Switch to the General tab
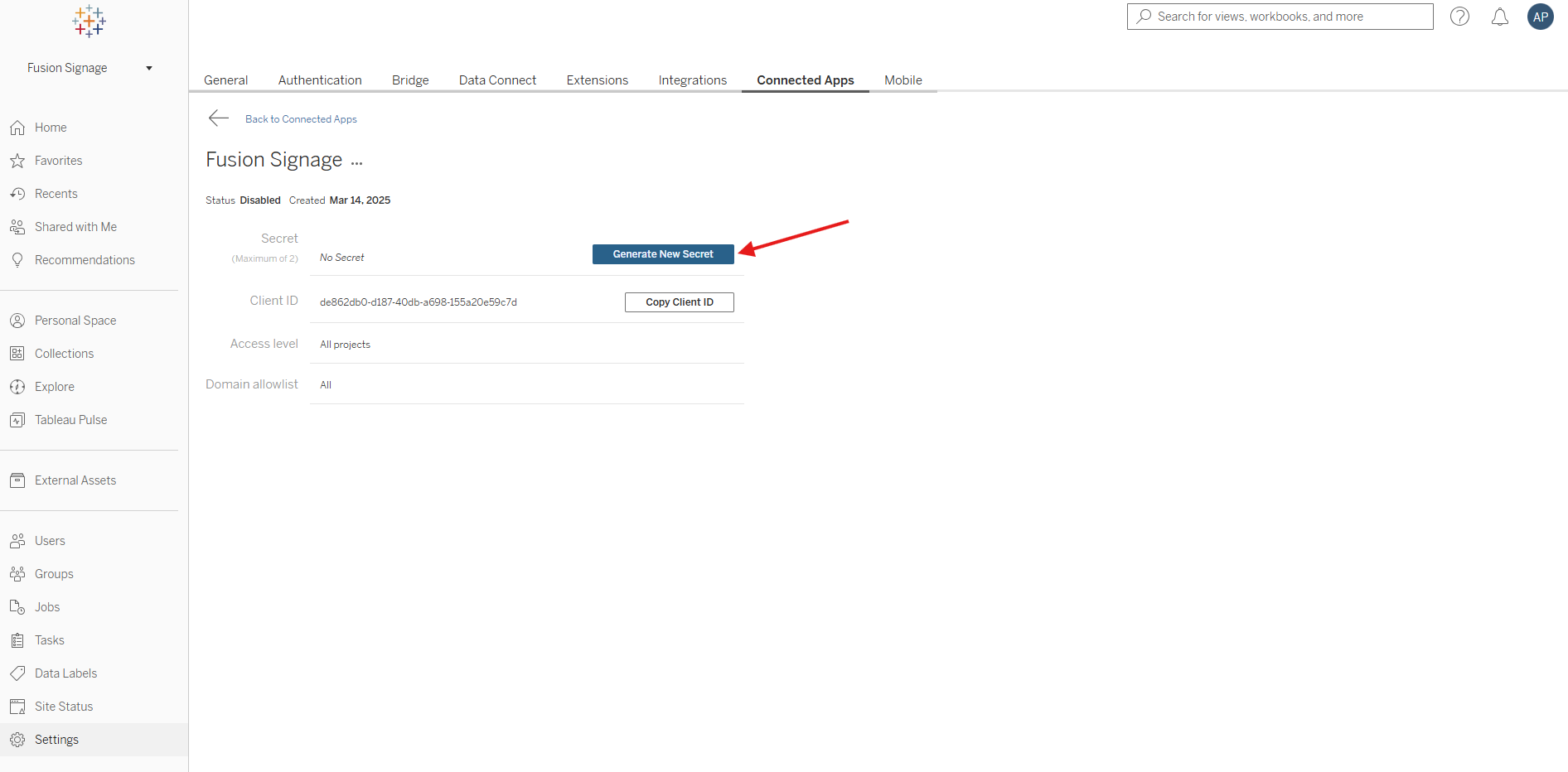1568x772 pixels. tap(226, 80)
